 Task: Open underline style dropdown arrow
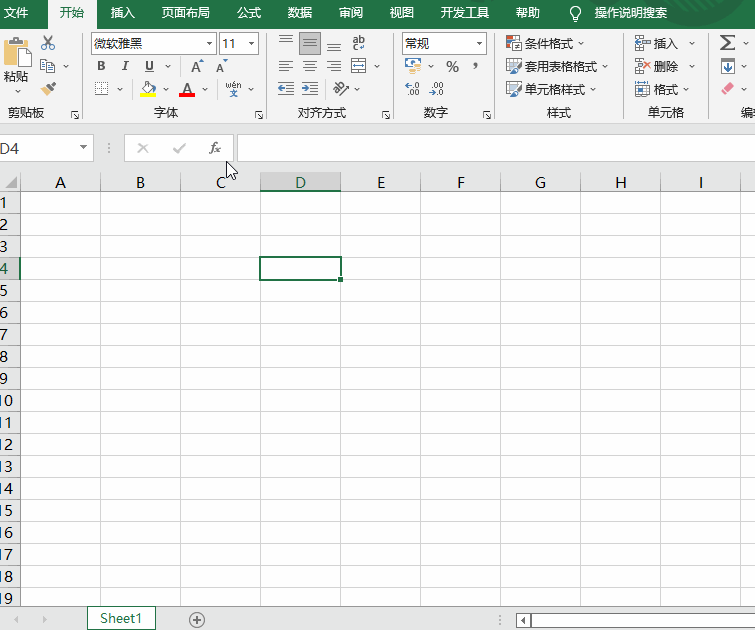coord(168,66)
